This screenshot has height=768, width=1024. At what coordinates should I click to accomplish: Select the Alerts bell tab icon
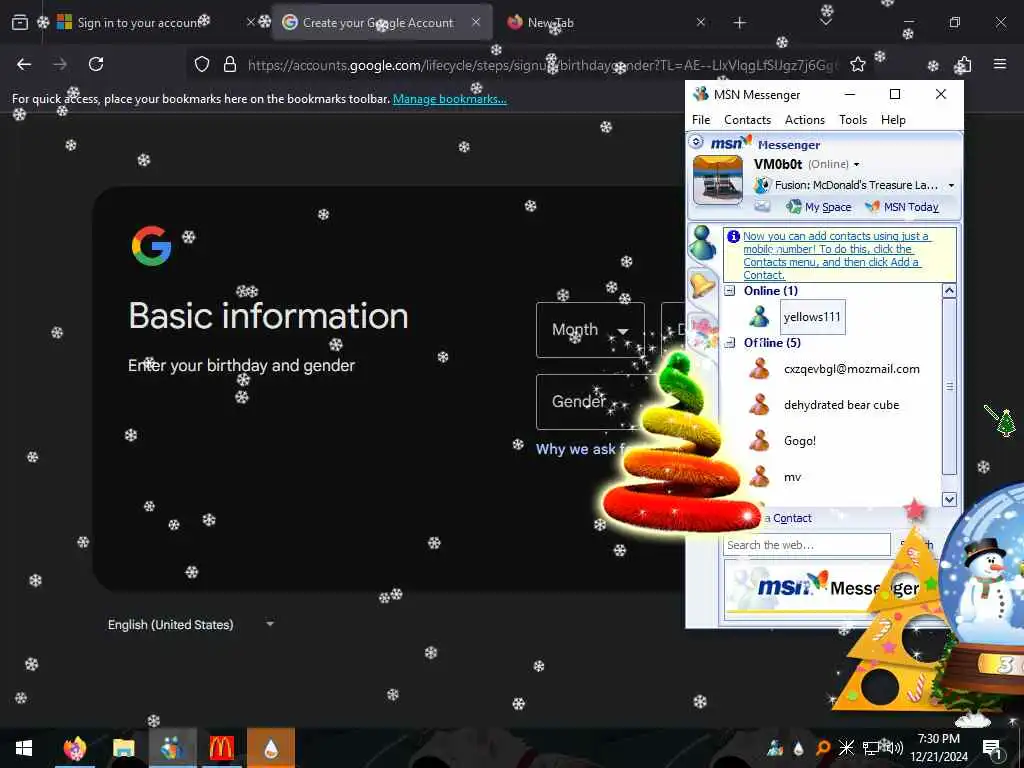[x=701, y=285]
